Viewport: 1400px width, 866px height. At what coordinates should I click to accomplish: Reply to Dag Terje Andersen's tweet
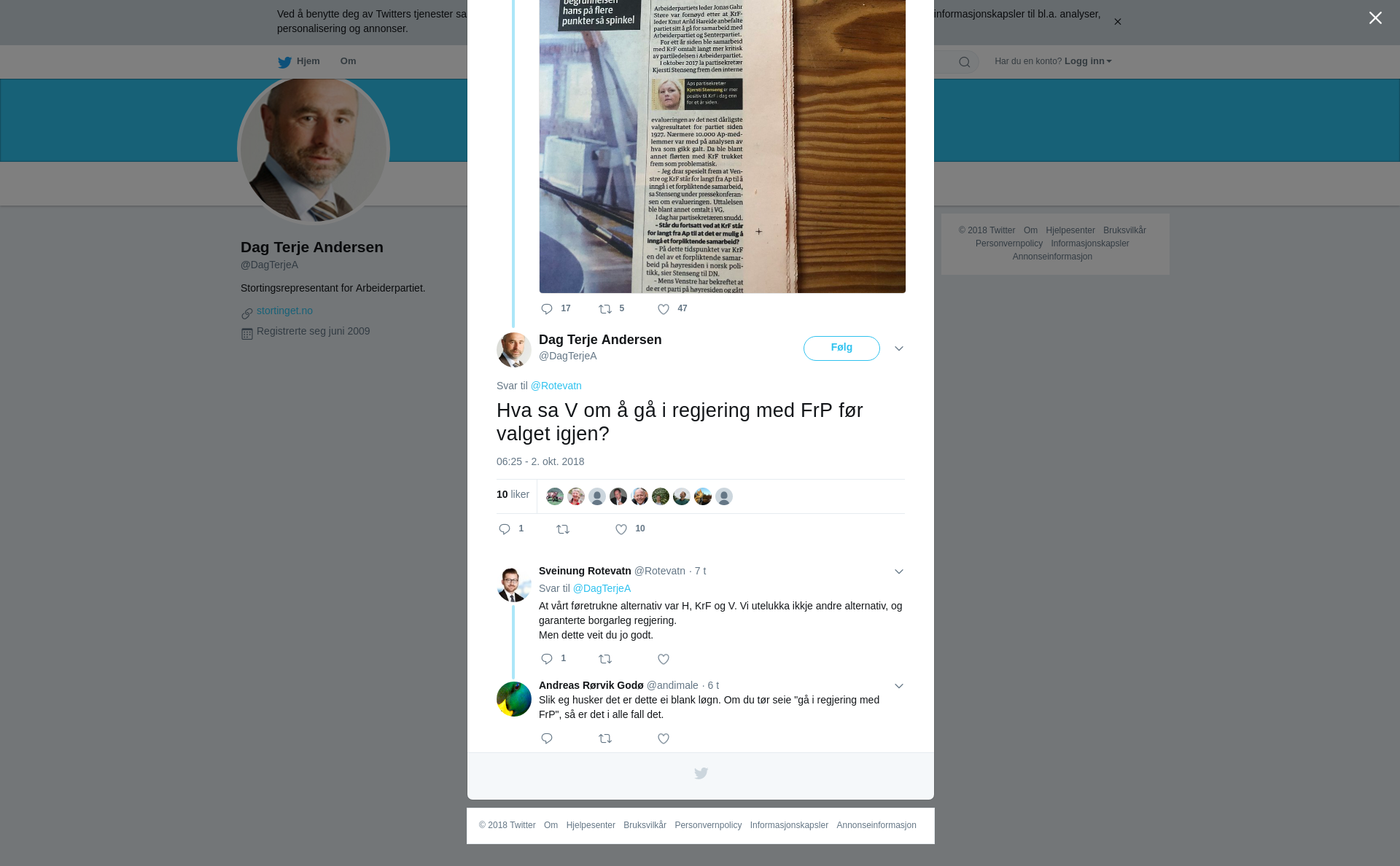505,529
